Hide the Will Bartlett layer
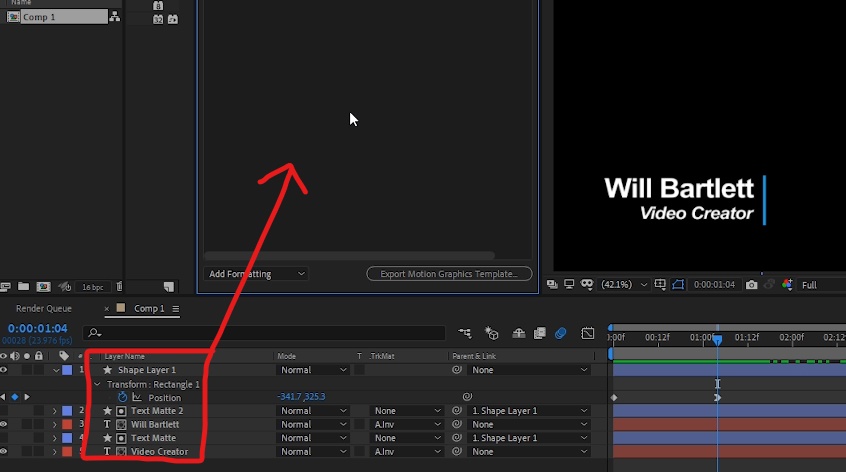 click(x=4, y=424)
